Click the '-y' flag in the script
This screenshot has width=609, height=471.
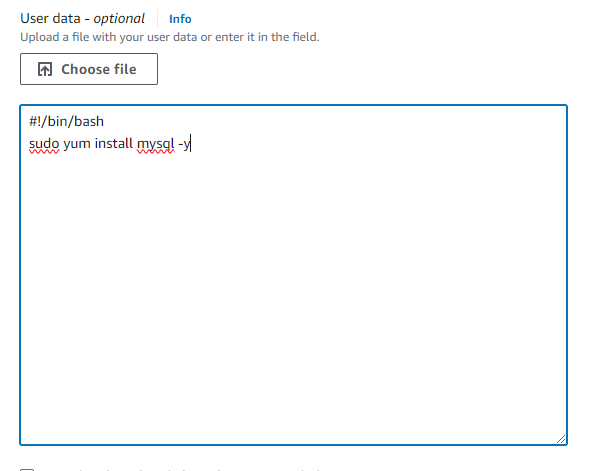point(184,145)
